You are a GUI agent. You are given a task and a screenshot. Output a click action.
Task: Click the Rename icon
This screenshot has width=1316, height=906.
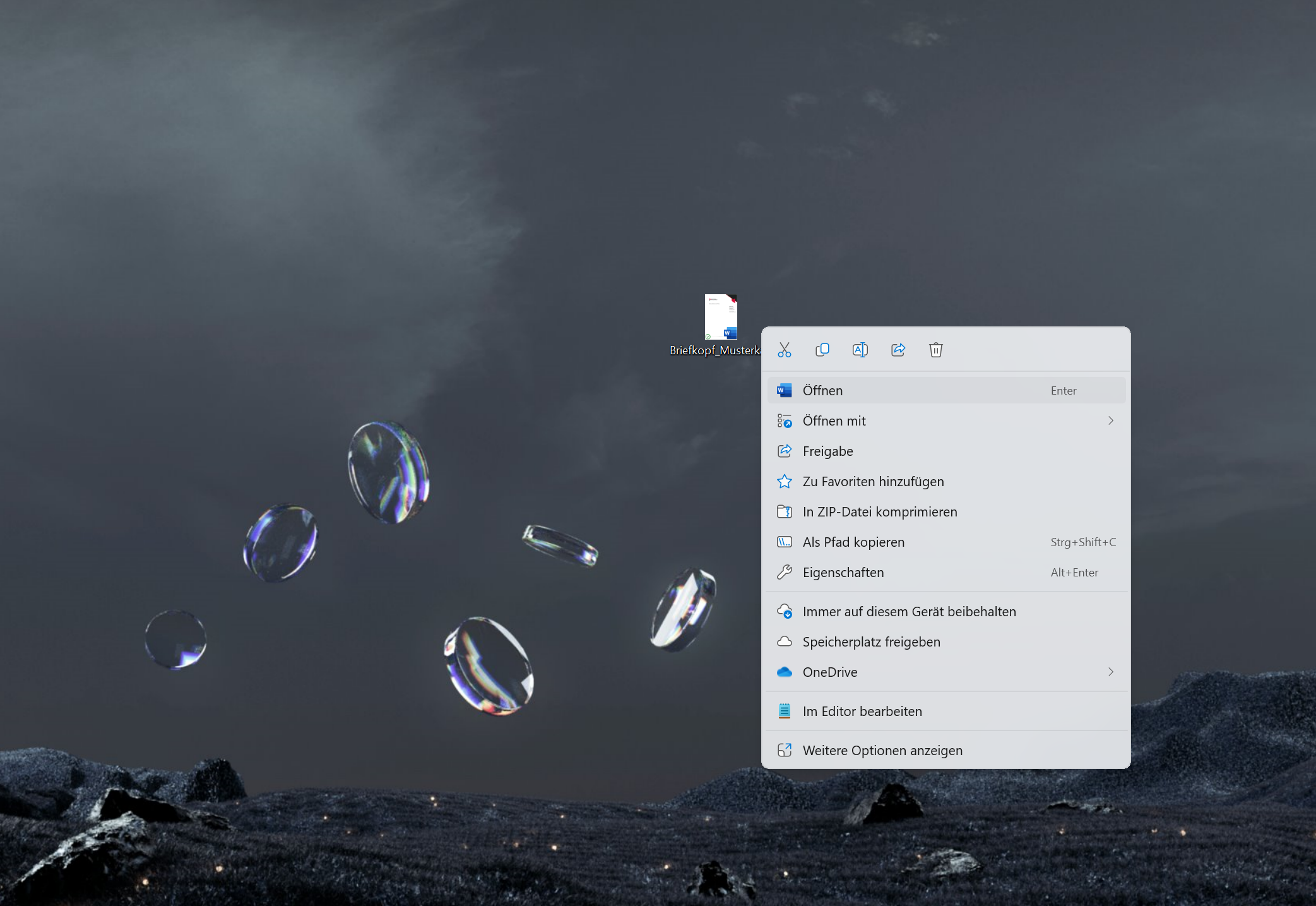tap(860, 350)
